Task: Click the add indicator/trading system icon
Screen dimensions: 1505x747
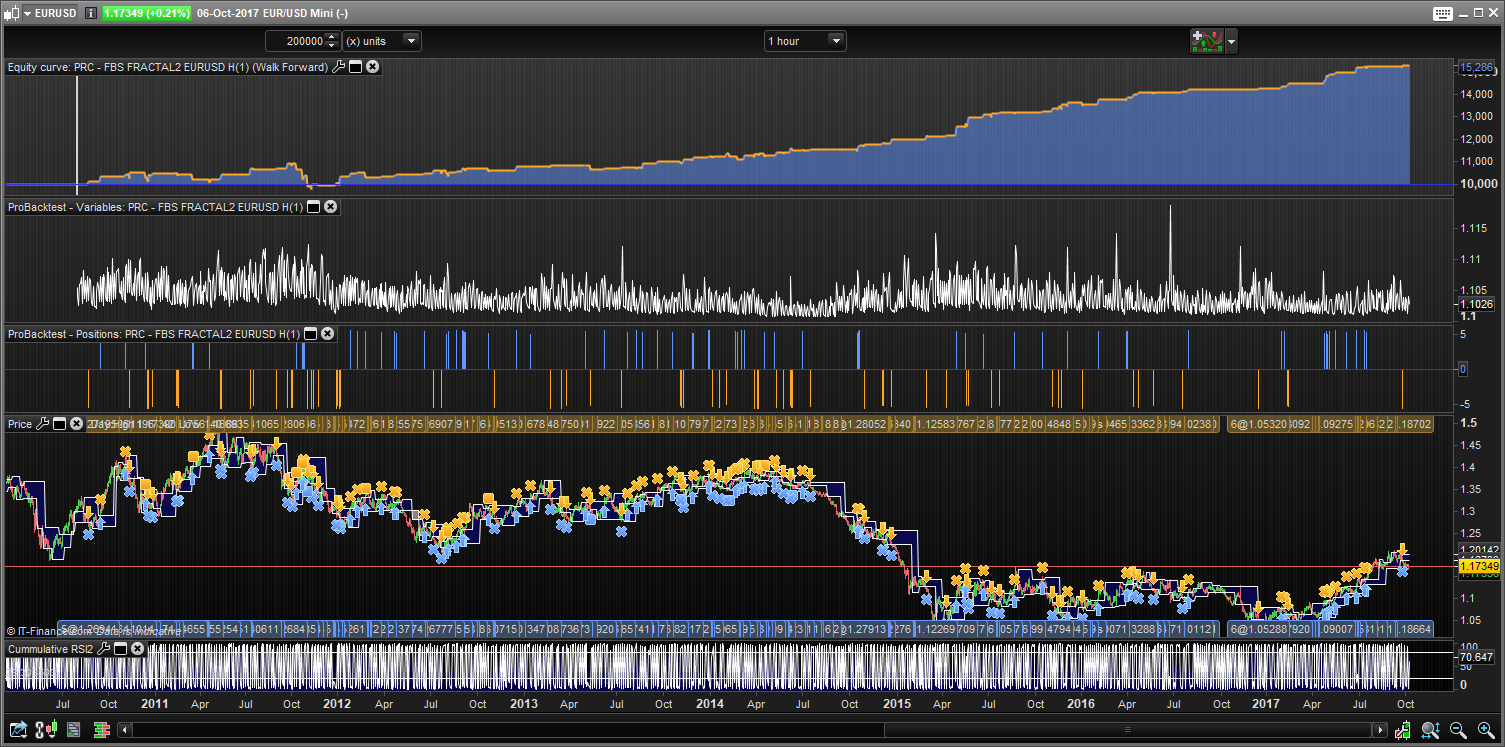Action: point(1206,41)
